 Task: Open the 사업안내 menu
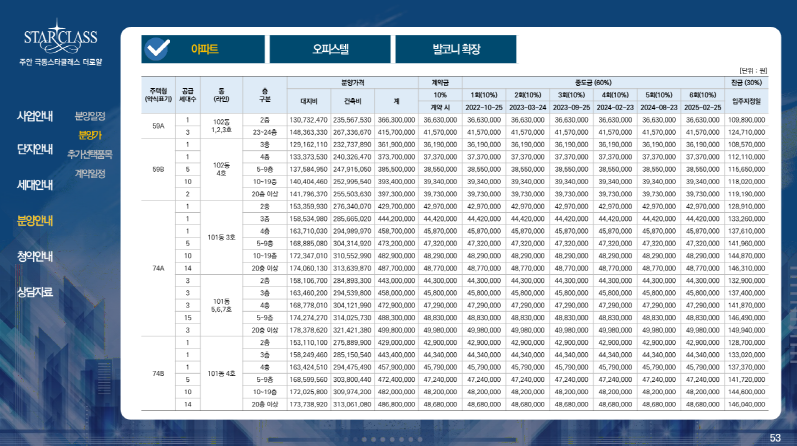point(35,115)
